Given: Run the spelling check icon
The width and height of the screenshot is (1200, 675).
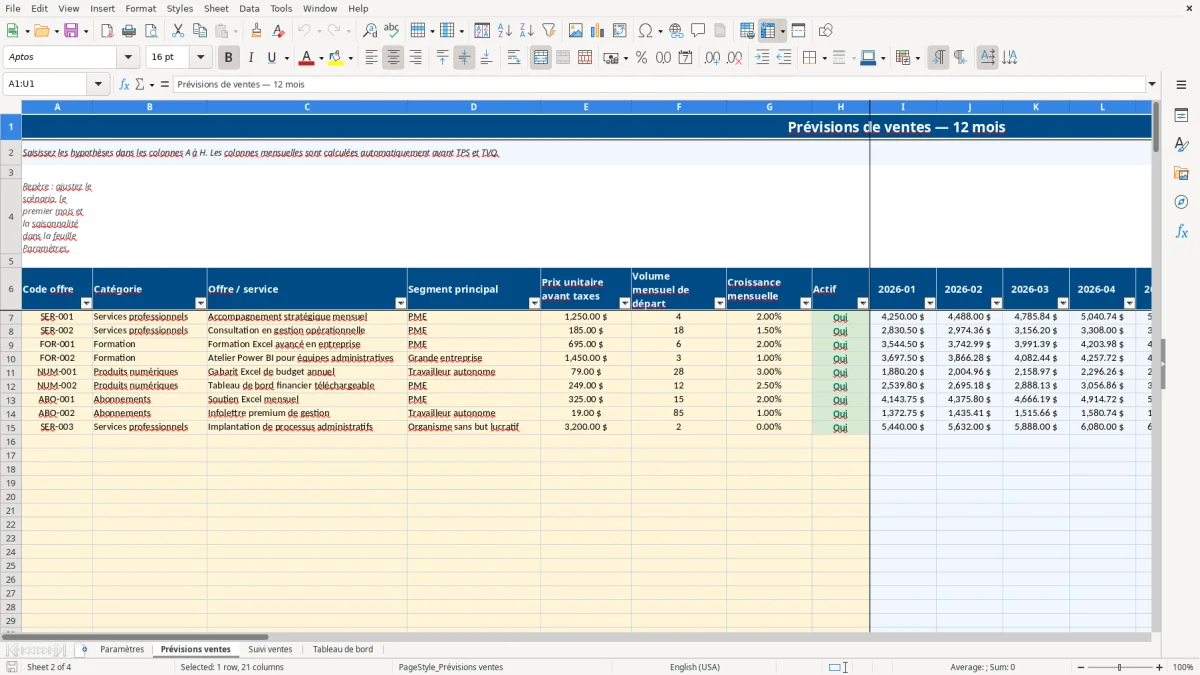Looking at the screenshot, I should pos(392,31).
